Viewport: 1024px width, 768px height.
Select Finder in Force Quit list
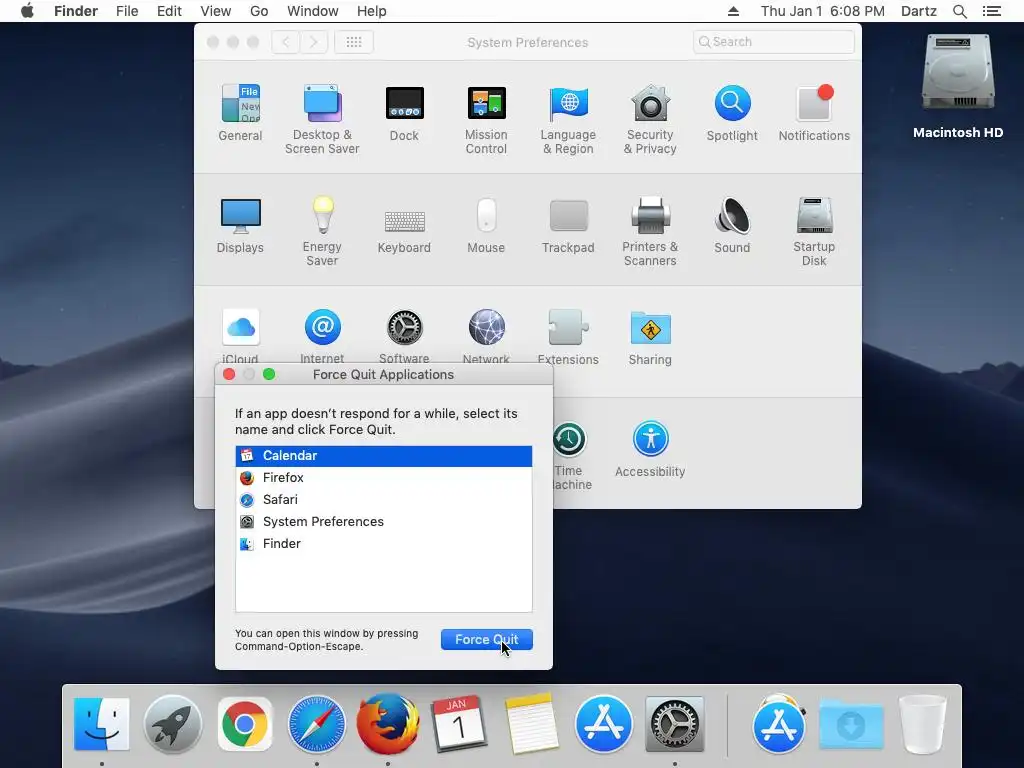click(x=383, y=544)
